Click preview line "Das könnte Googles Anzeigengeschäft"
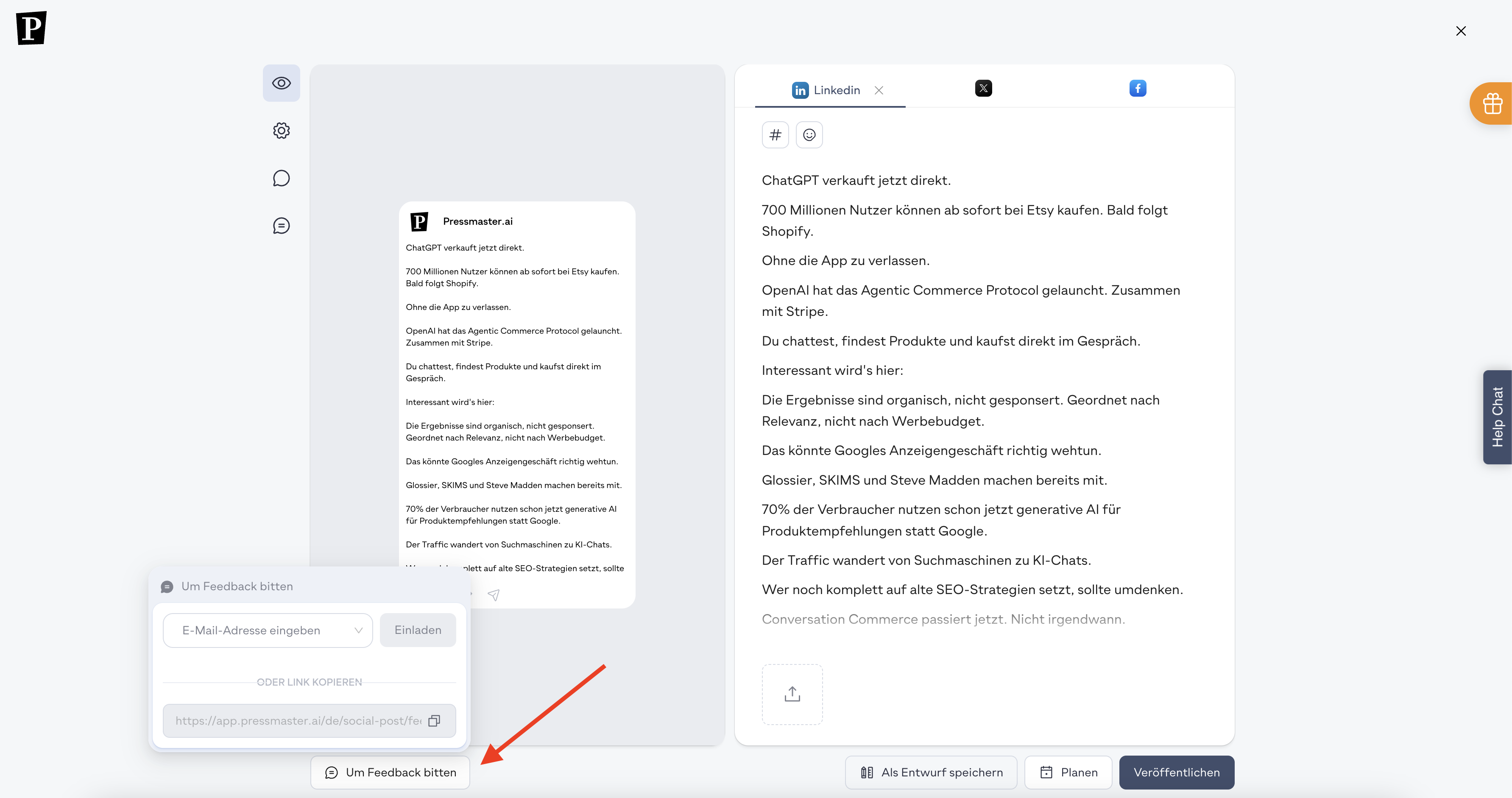The image size is (1512, 798). tap(512, 461)
